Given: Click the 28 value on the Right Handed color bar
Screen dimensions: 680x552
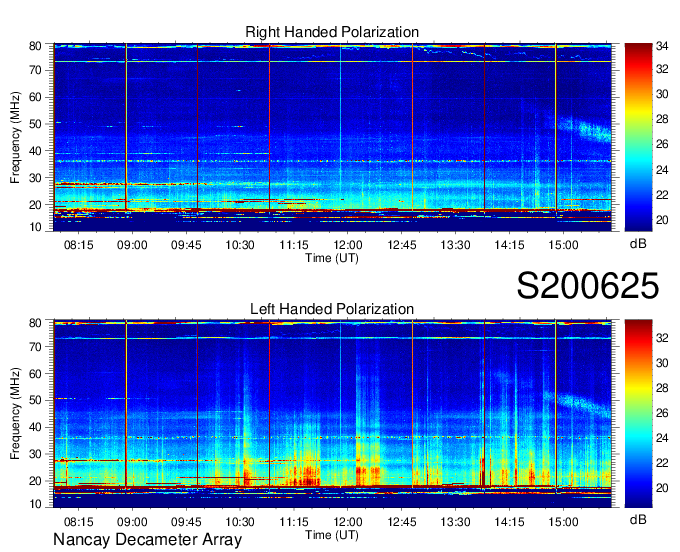Looking at the screenshot, I should (662, 119).
